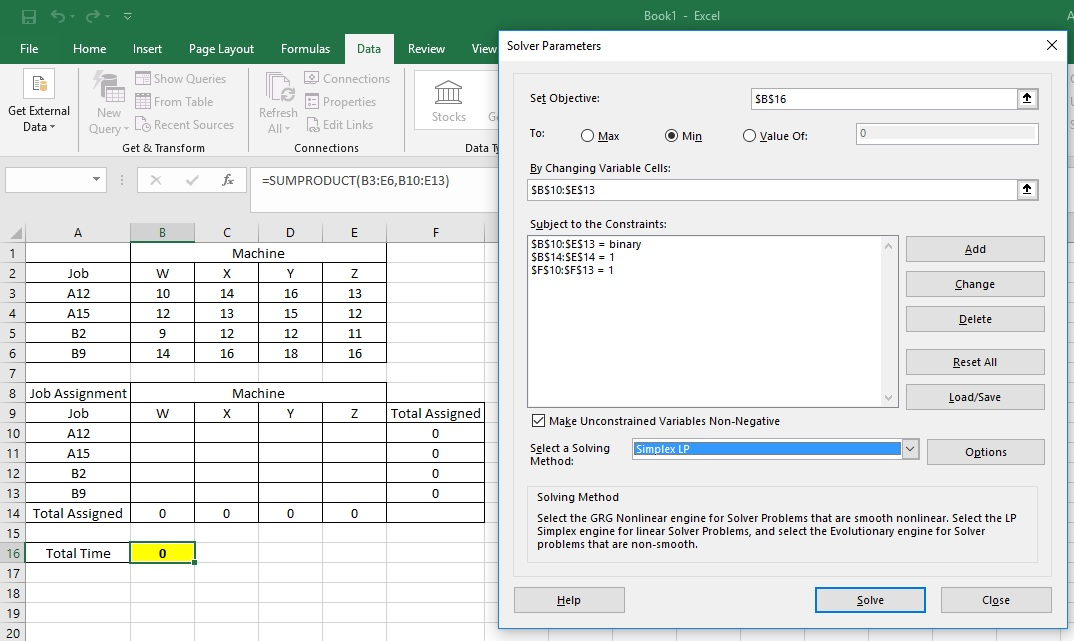
Task: Select the yellow Total Time cell B16
Action: pyautogui.click(x=162, y=553)
